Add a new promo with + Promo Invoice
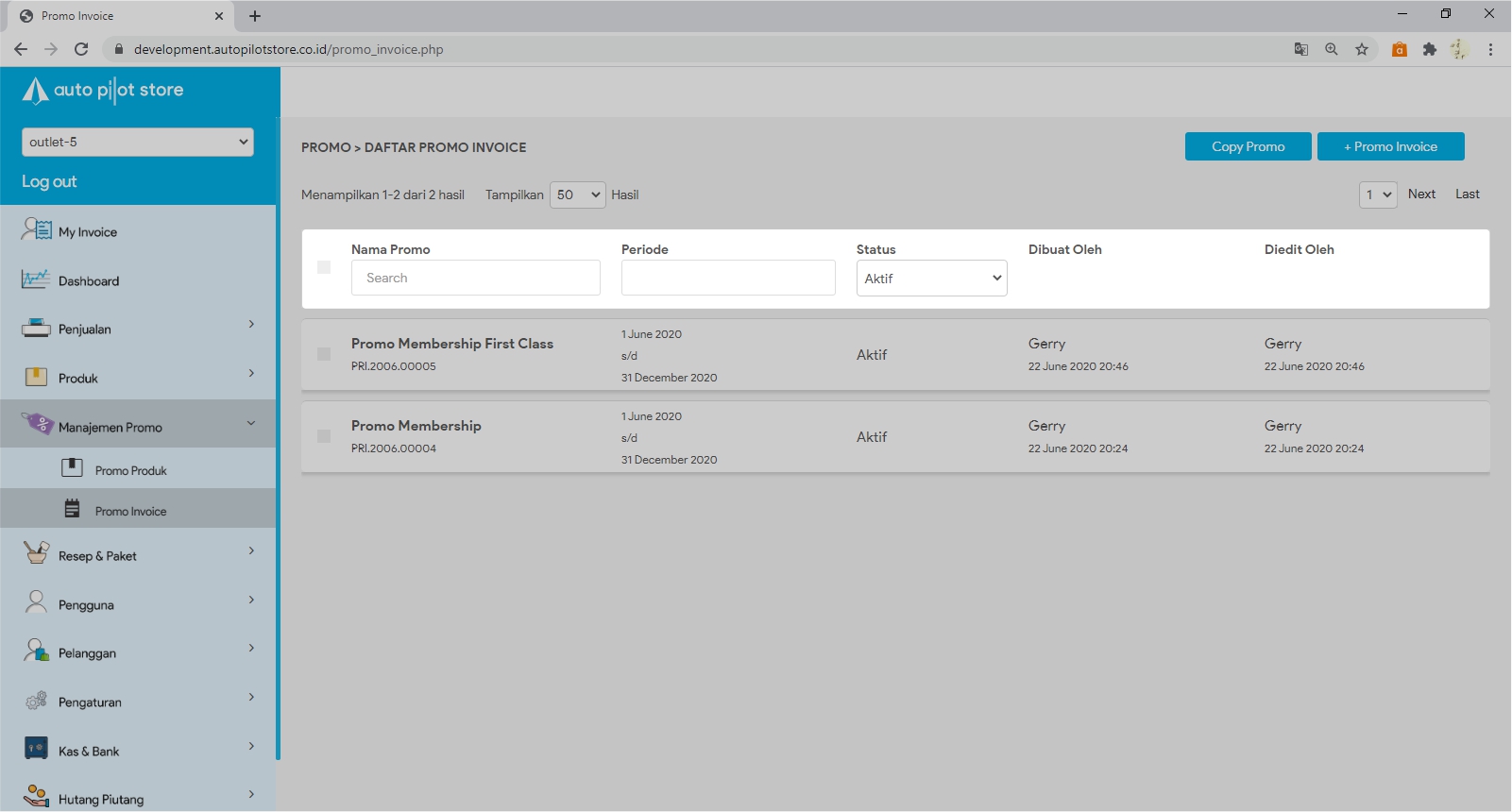Screen dimensions: 1512x812 [1390, 146]
